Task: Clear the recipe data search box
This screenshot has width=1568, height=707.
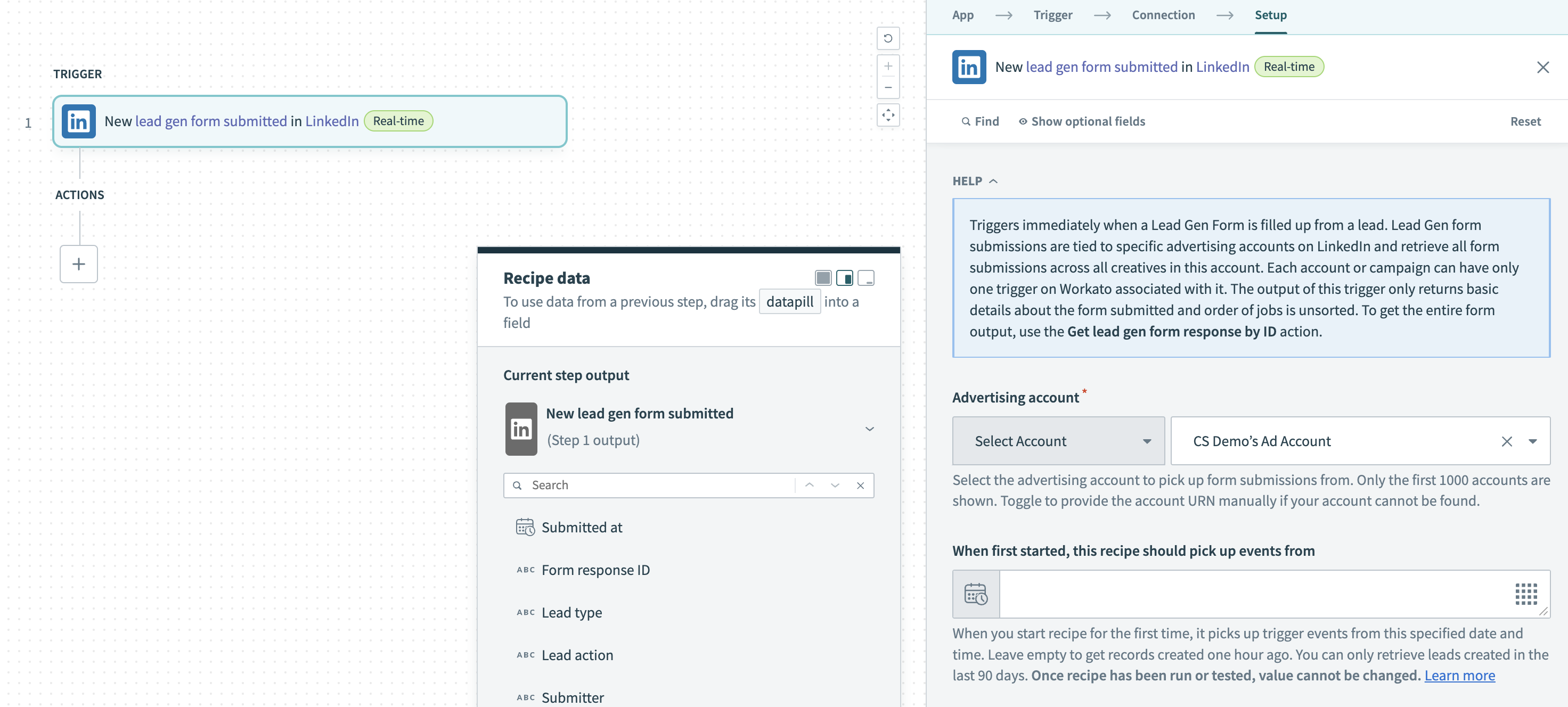Action: (860, 486)
